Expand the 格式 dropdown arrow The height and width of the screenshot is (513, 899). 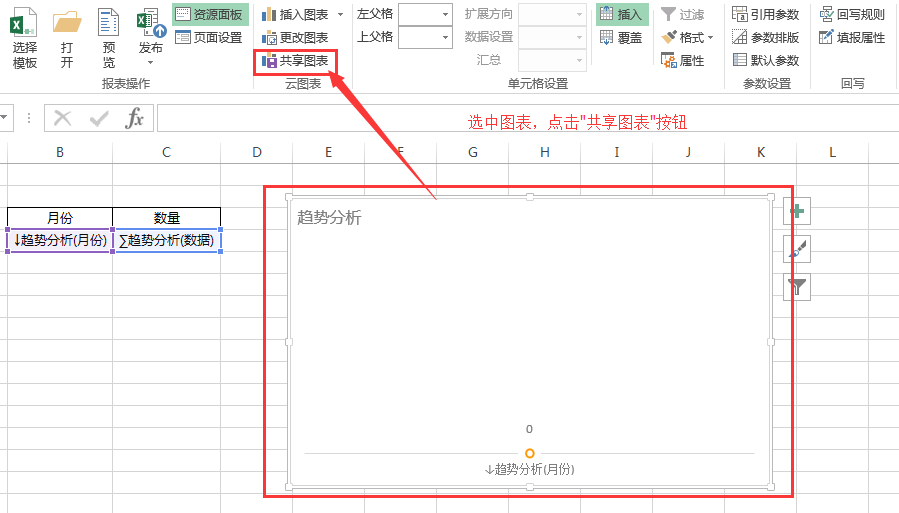711,38
